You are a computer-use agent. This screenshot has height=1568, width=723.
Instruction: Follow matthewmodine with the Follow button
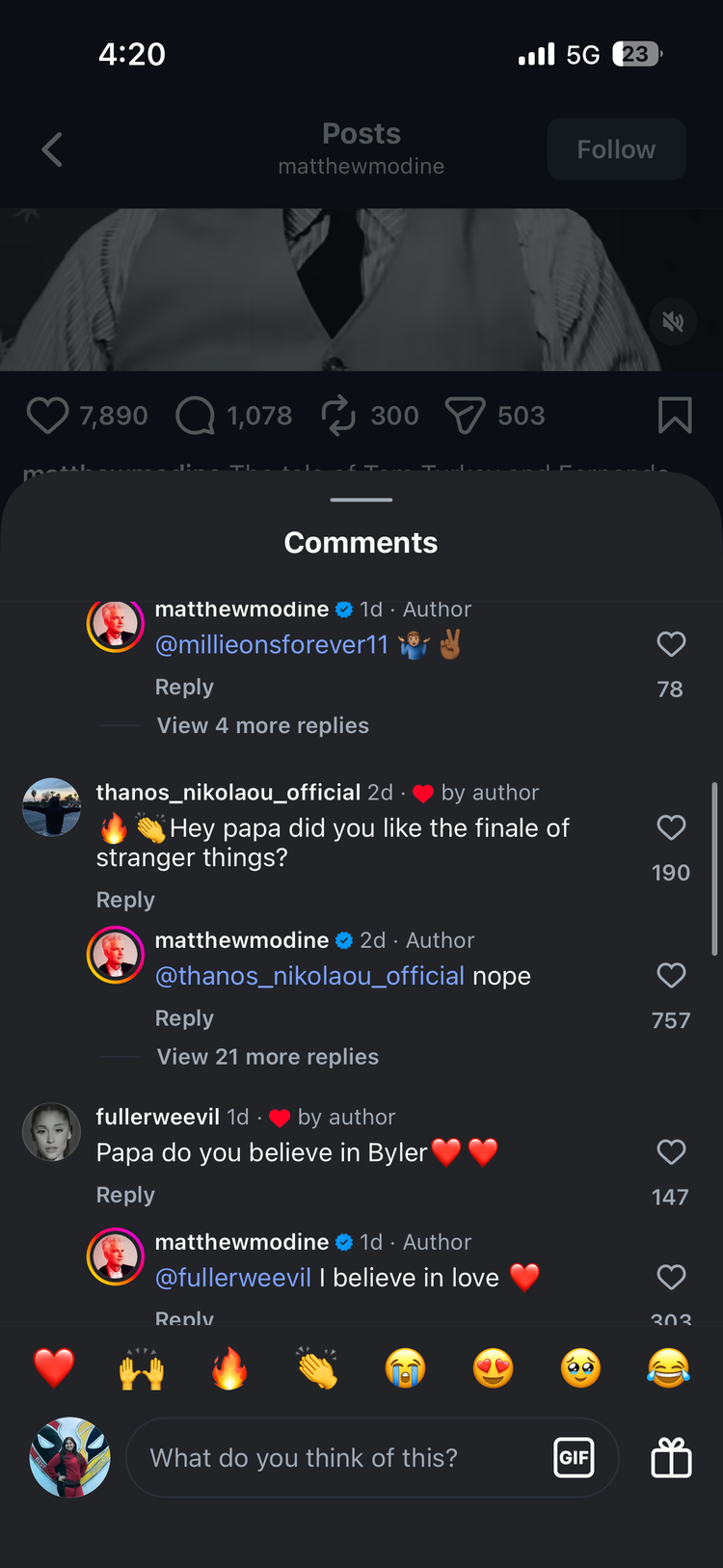click(x=616, y=149)
